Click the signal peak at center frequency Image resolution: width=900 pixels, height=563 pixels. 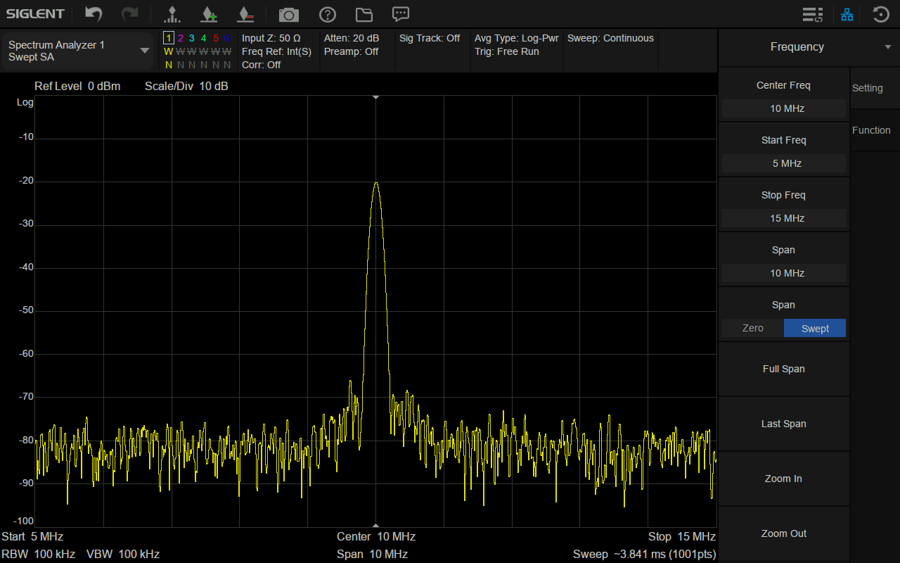click(x=376, y=183)
